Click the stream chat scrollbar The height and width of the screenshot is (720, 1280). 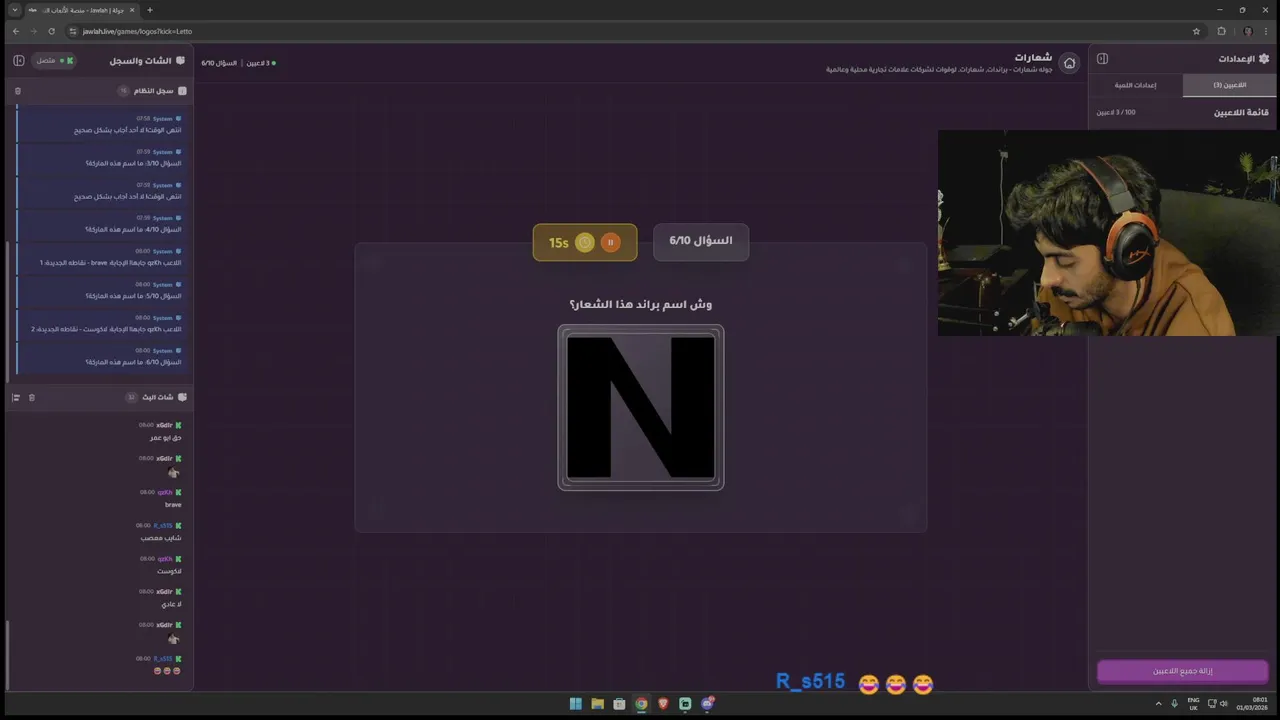7,653
